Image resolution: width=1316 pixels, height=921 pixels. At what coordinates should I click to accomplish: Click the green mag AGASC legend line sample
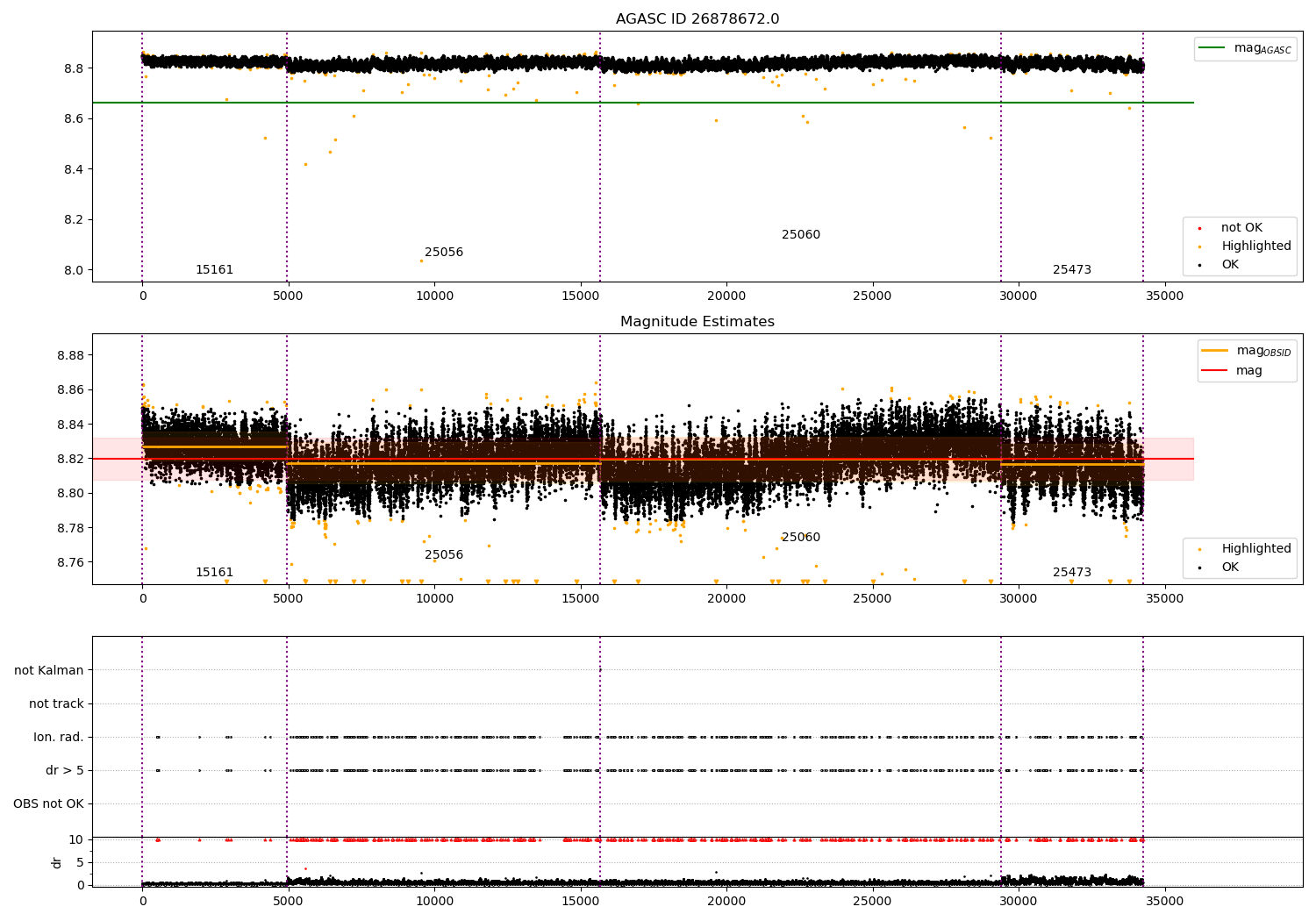coord(1212,48)
